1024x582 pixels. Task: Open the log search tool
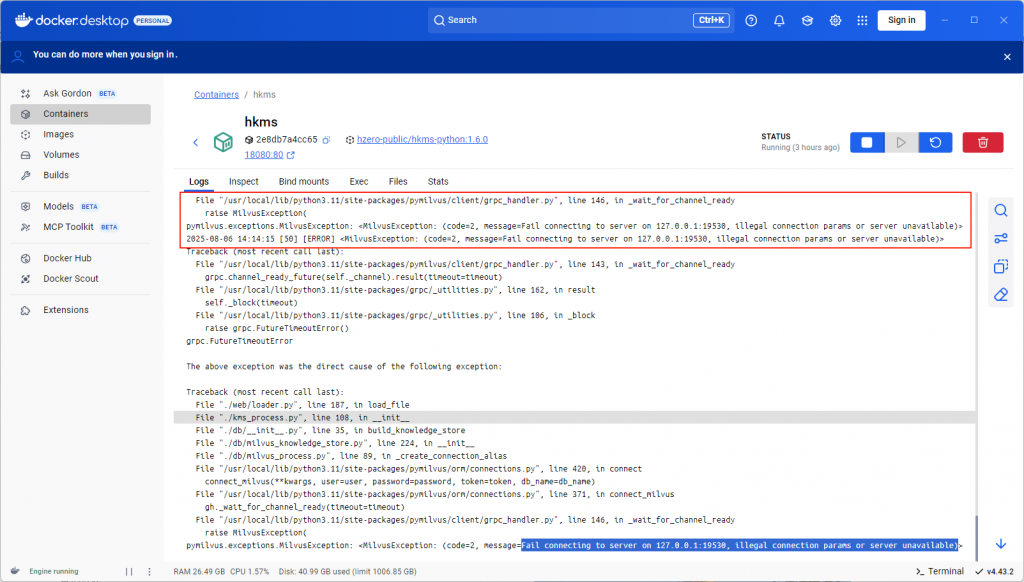(x=1000, y=210)
